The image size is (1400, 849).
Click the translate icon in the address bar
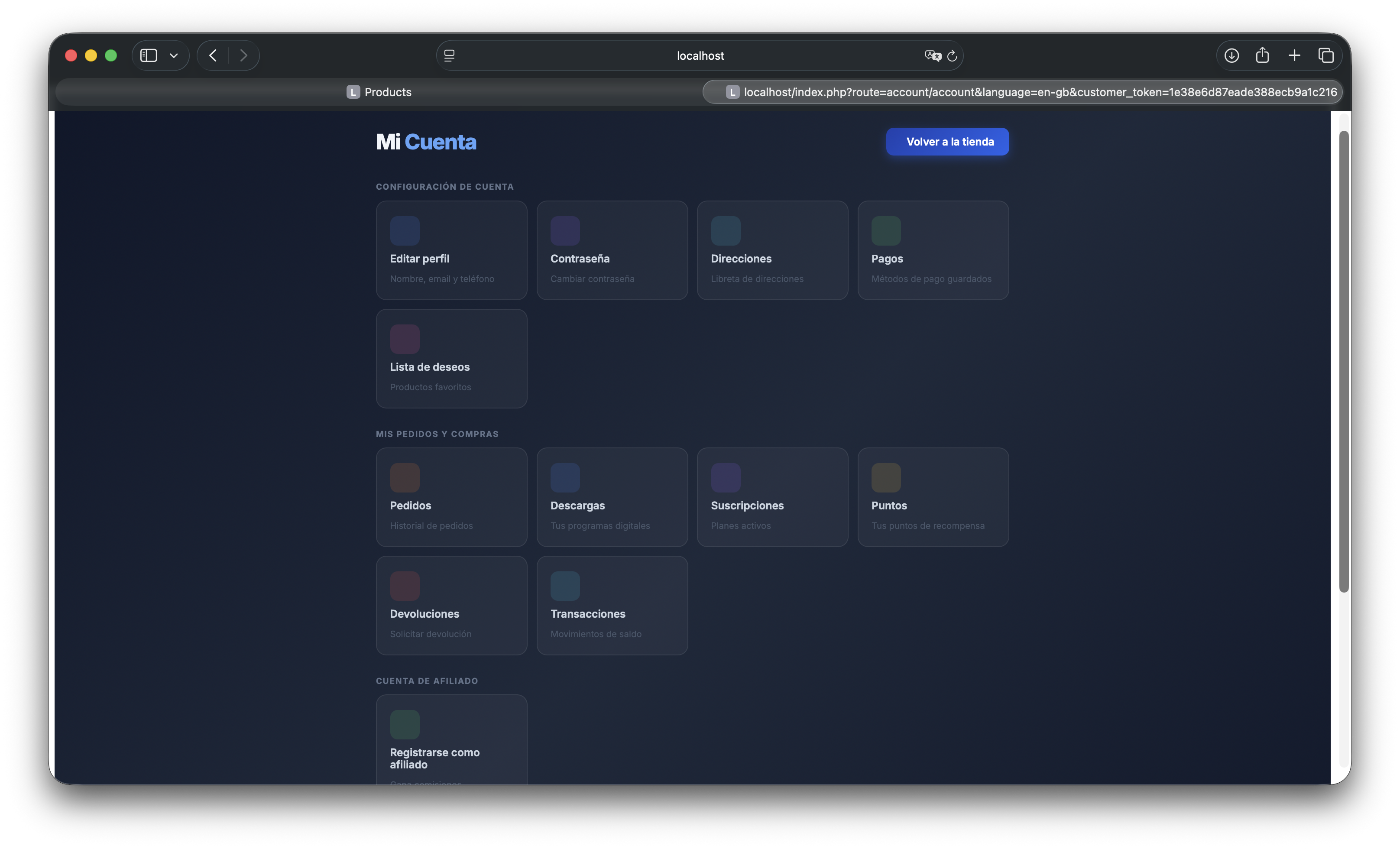tap(932, 56)
